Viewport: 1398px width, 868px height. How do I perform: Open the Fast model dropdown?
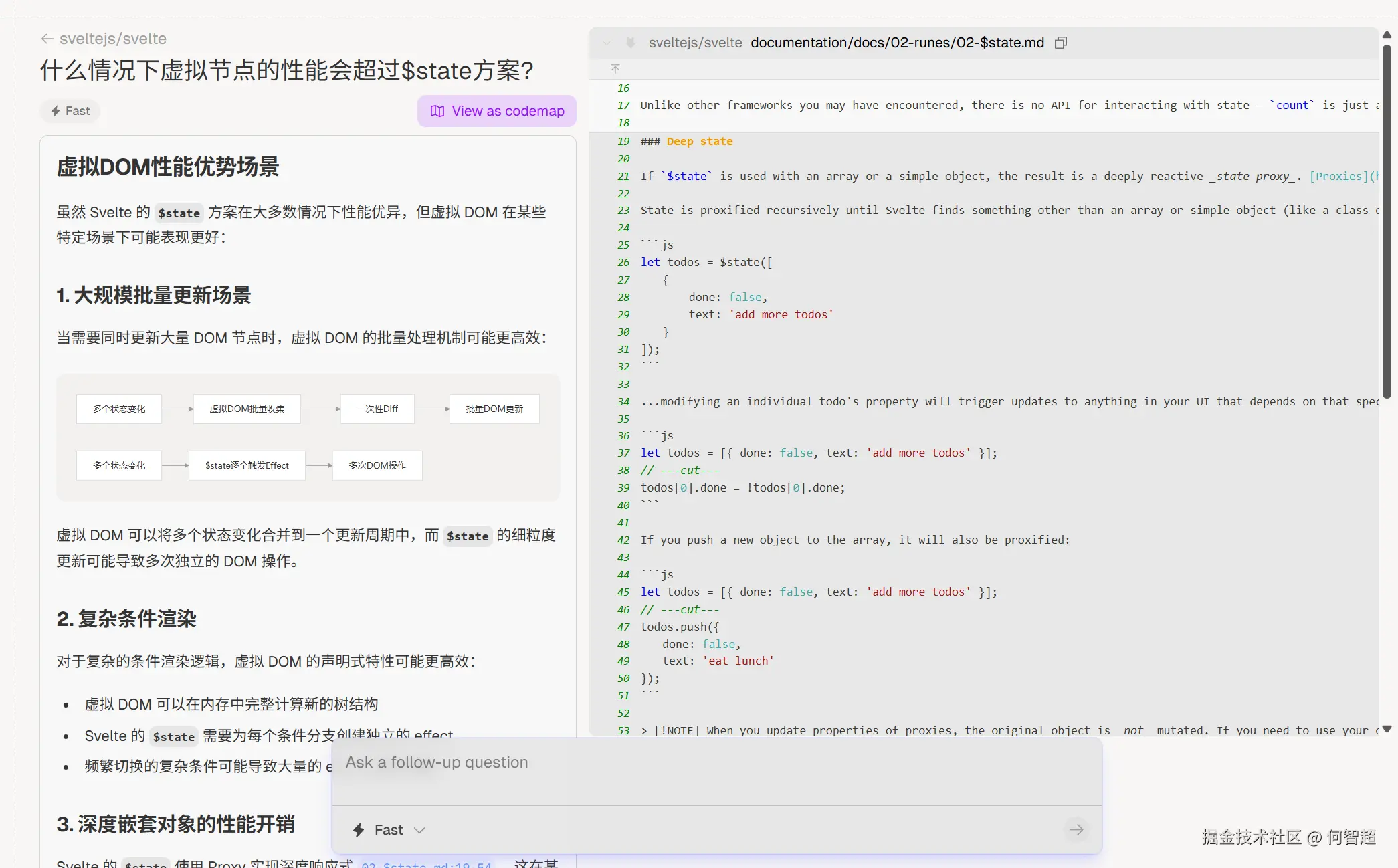point(389,830)
